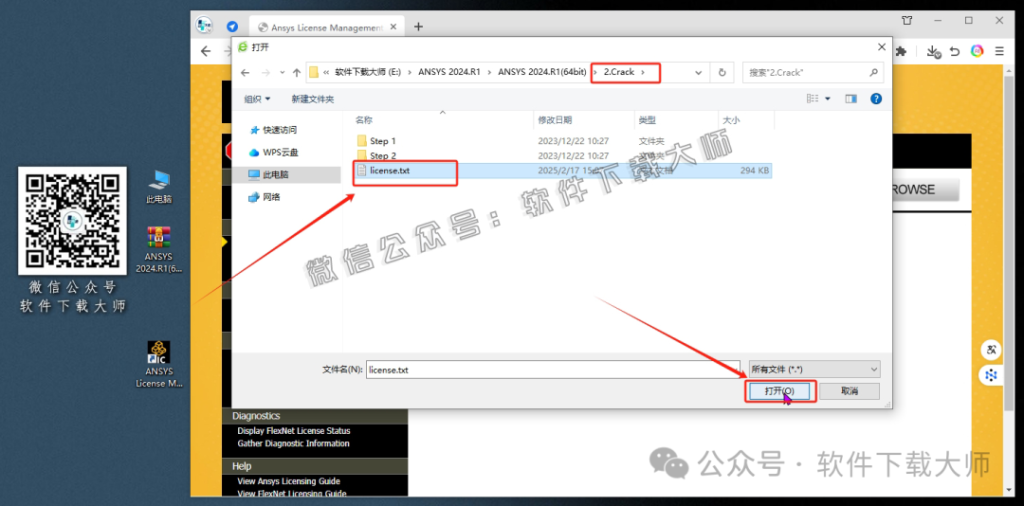Click View Ansys Licensing Guide link
Screen dimensions: 1024x506
(289, 481)
